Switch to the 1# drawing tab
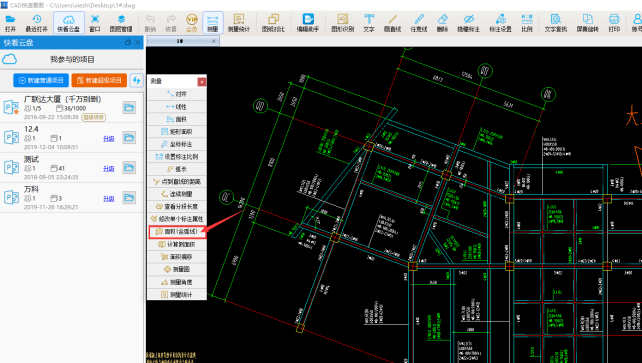Screen dimensions: 642x363 click(x=179, y=41)
